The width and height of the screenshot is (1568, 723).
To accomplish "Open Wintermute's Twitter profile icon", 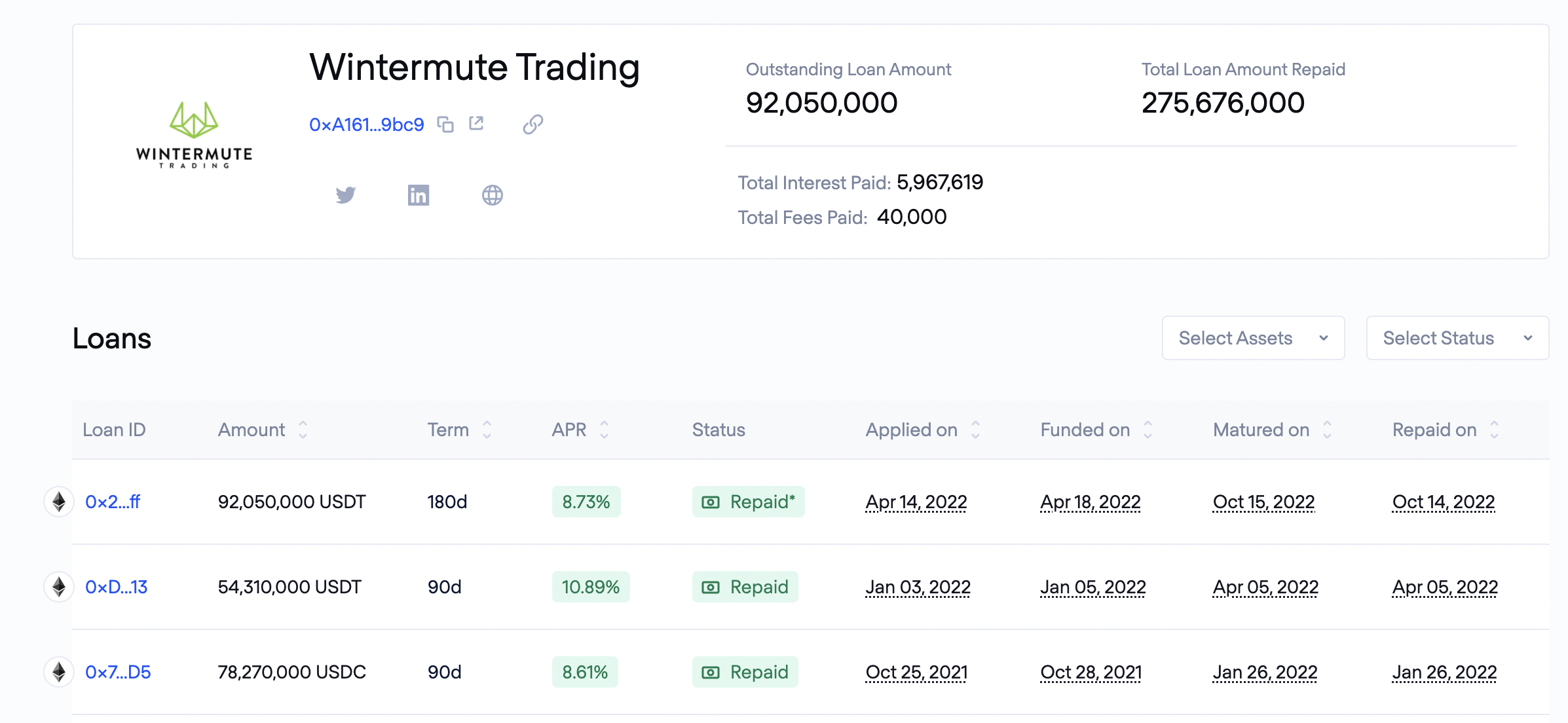I will 346,195.
